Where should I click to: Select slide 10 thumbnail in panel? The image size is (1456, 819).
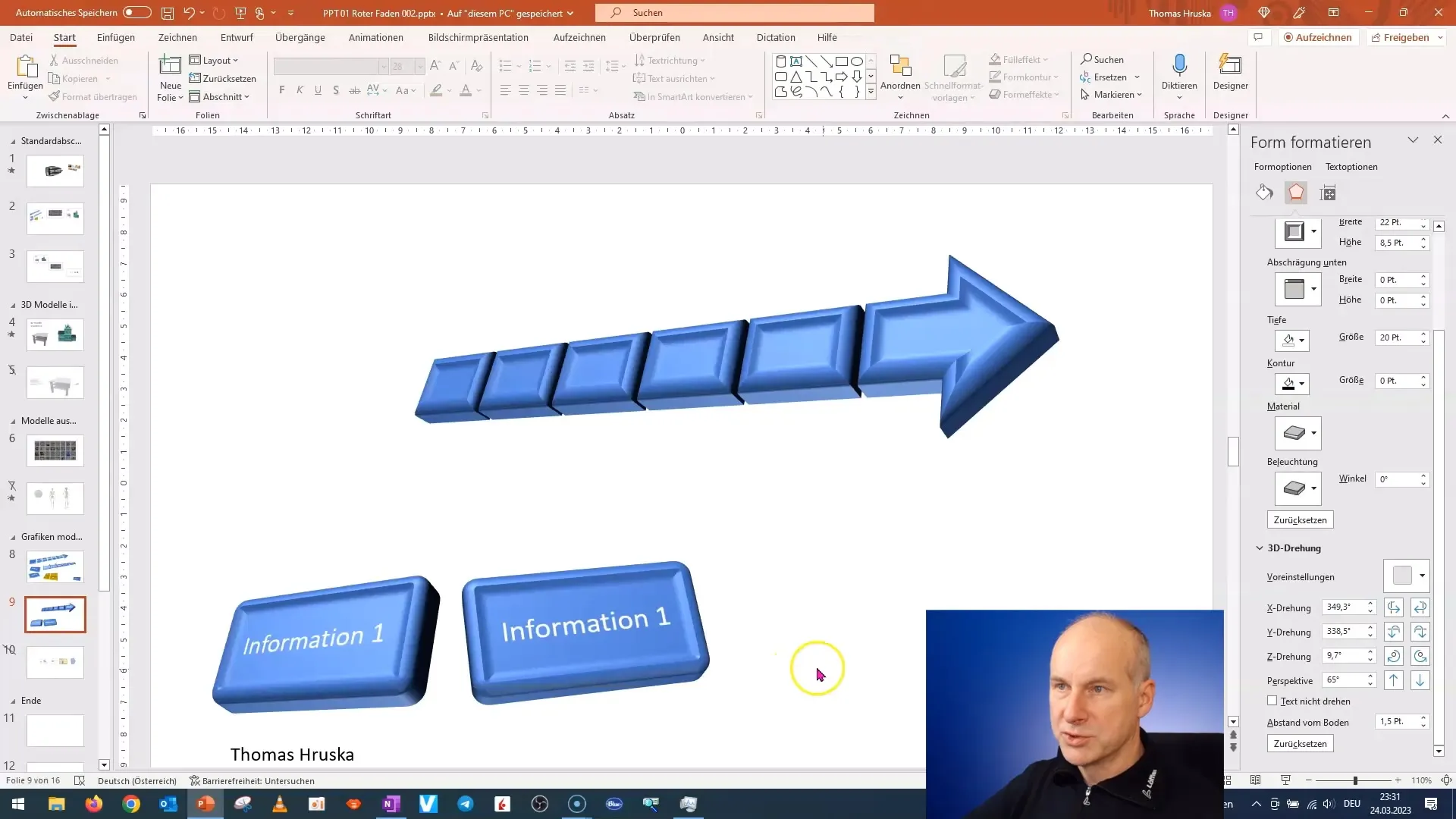click(x=55, y=661)
